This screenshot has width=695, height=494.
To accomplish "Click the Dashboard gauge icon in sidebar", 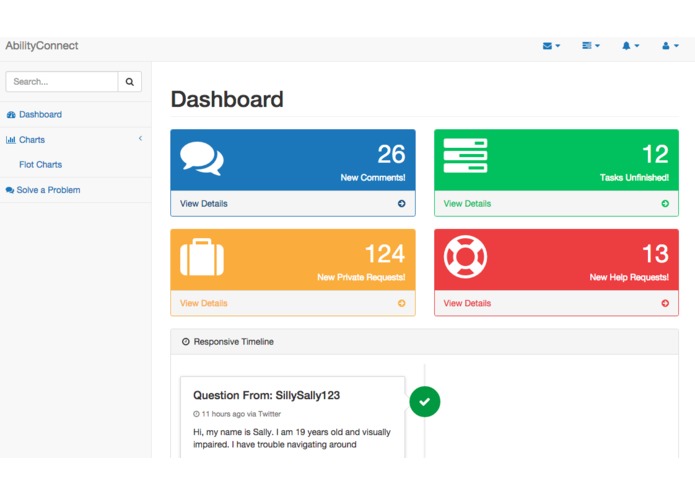I will coord(11,115).
